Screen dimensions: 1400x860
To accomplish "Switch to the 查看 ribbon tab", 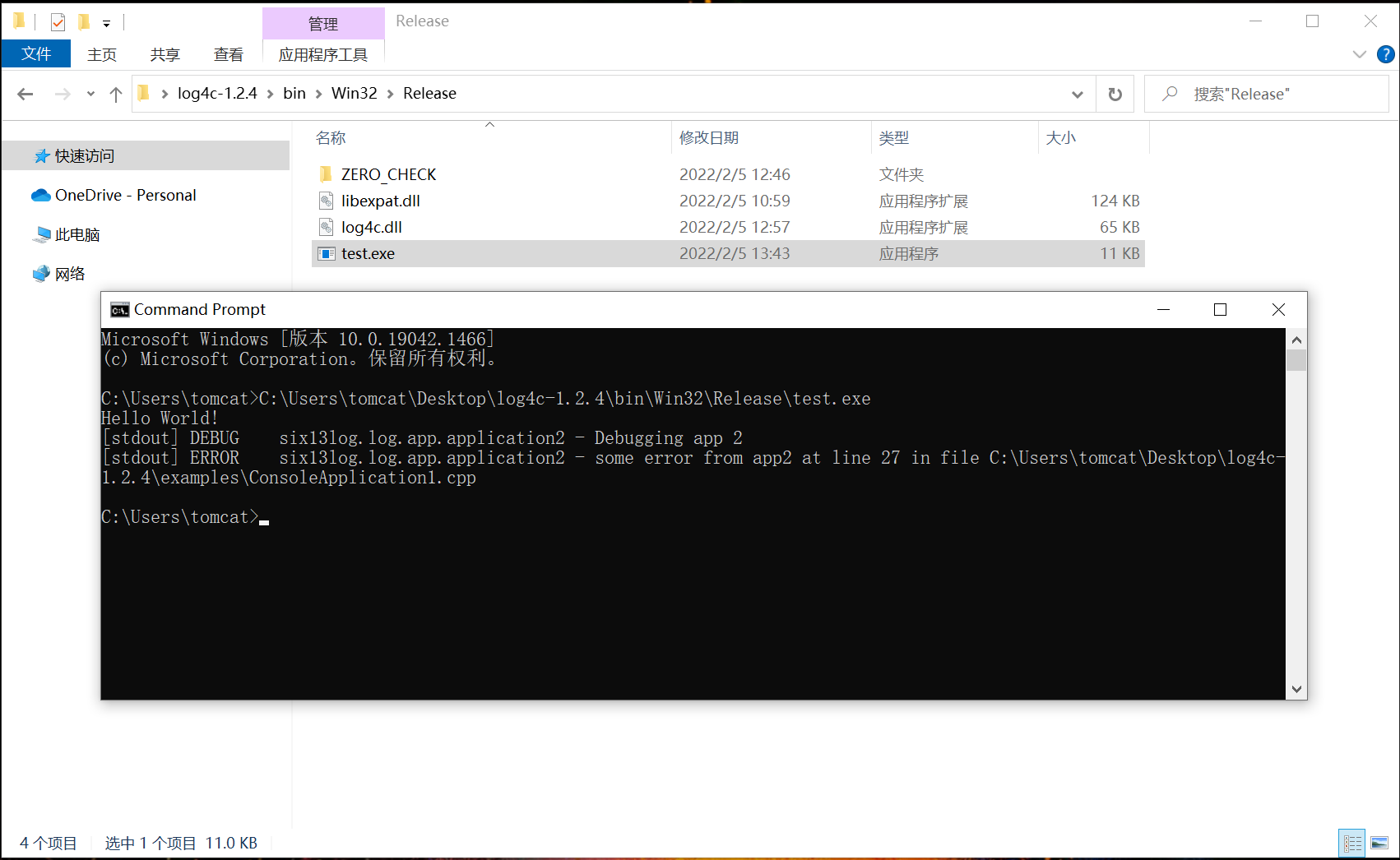I will click(229, 53).
